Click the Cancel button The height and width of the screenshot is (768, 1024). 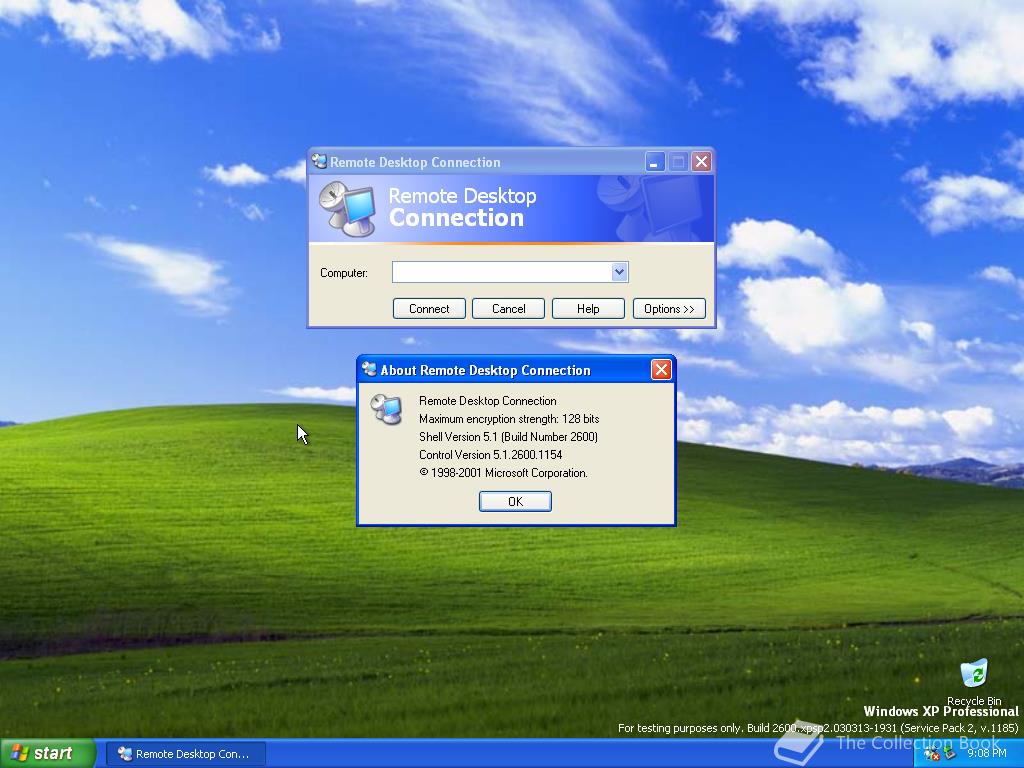[508, 308]
